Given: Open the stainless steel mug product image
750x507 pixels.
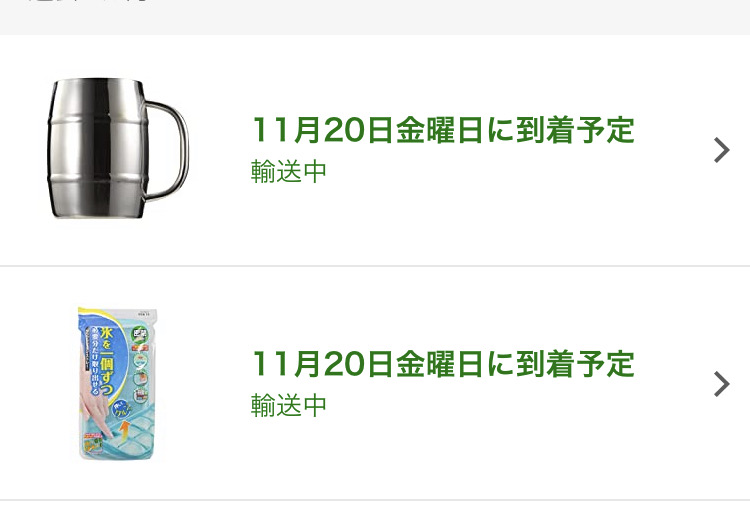Looking at the screenshot, I should (x=118, y=148).
